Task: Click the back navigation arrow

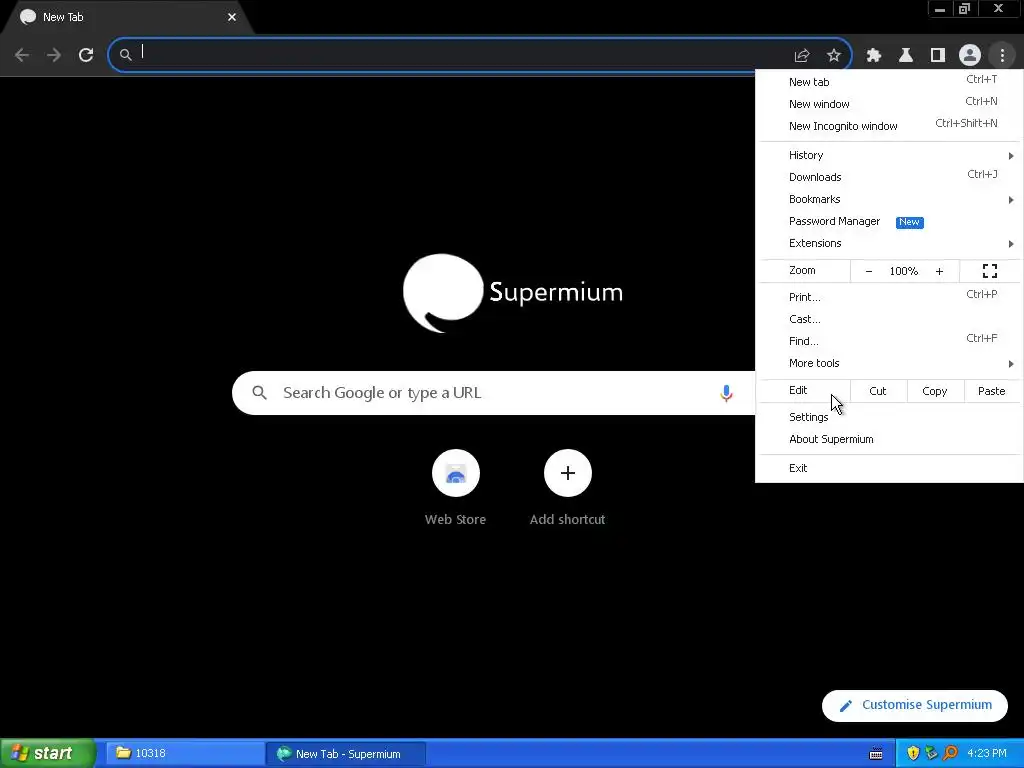Action: 22,55
